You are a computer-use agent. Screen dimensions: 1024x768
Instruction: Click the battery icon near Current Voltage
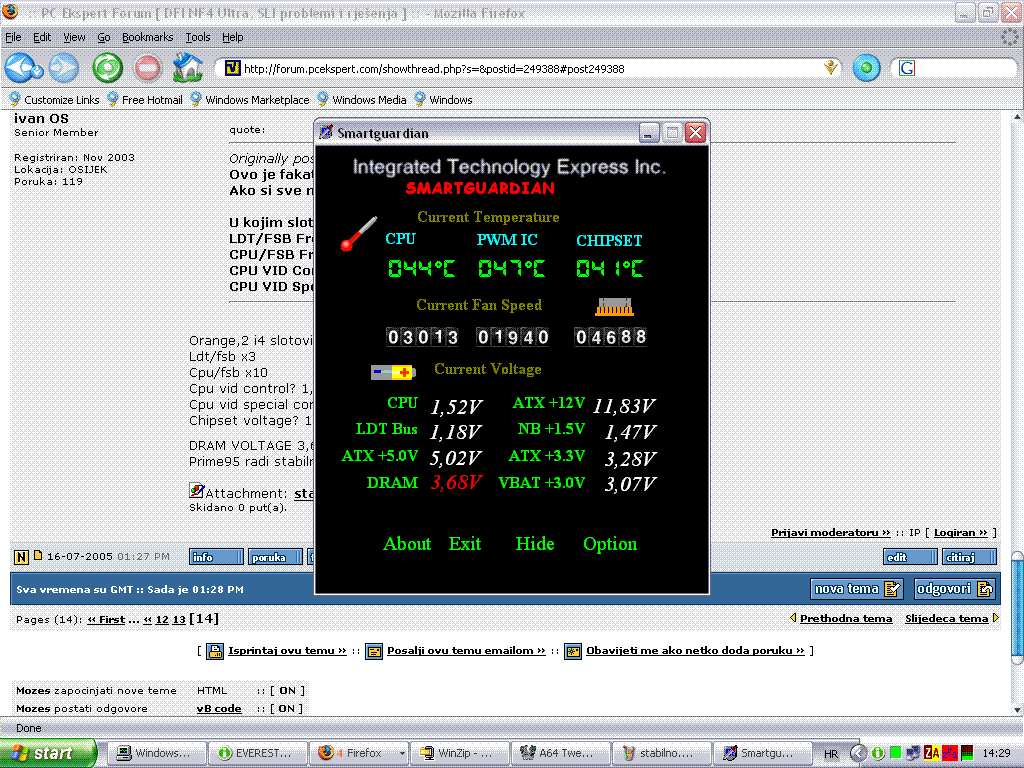(392, 372)
